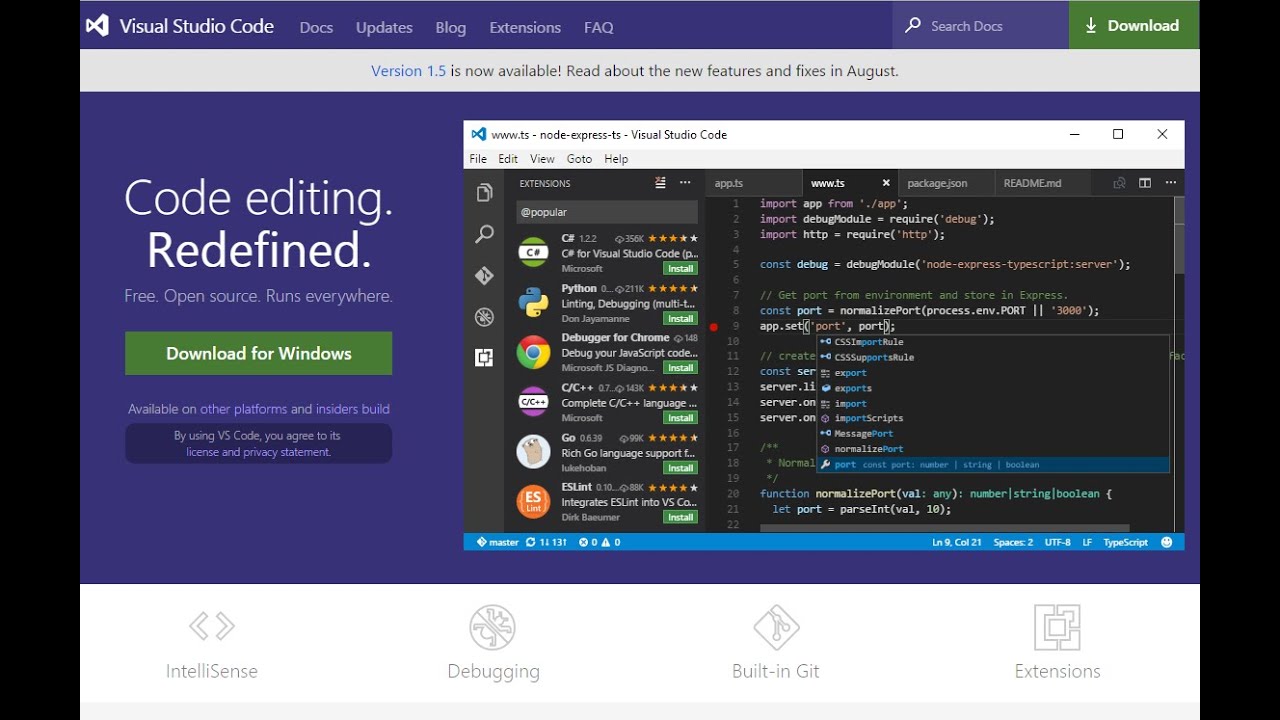Open the Extensions panel more actions ellipsis
Viewport: 1280px width, 720px height.
685,183
